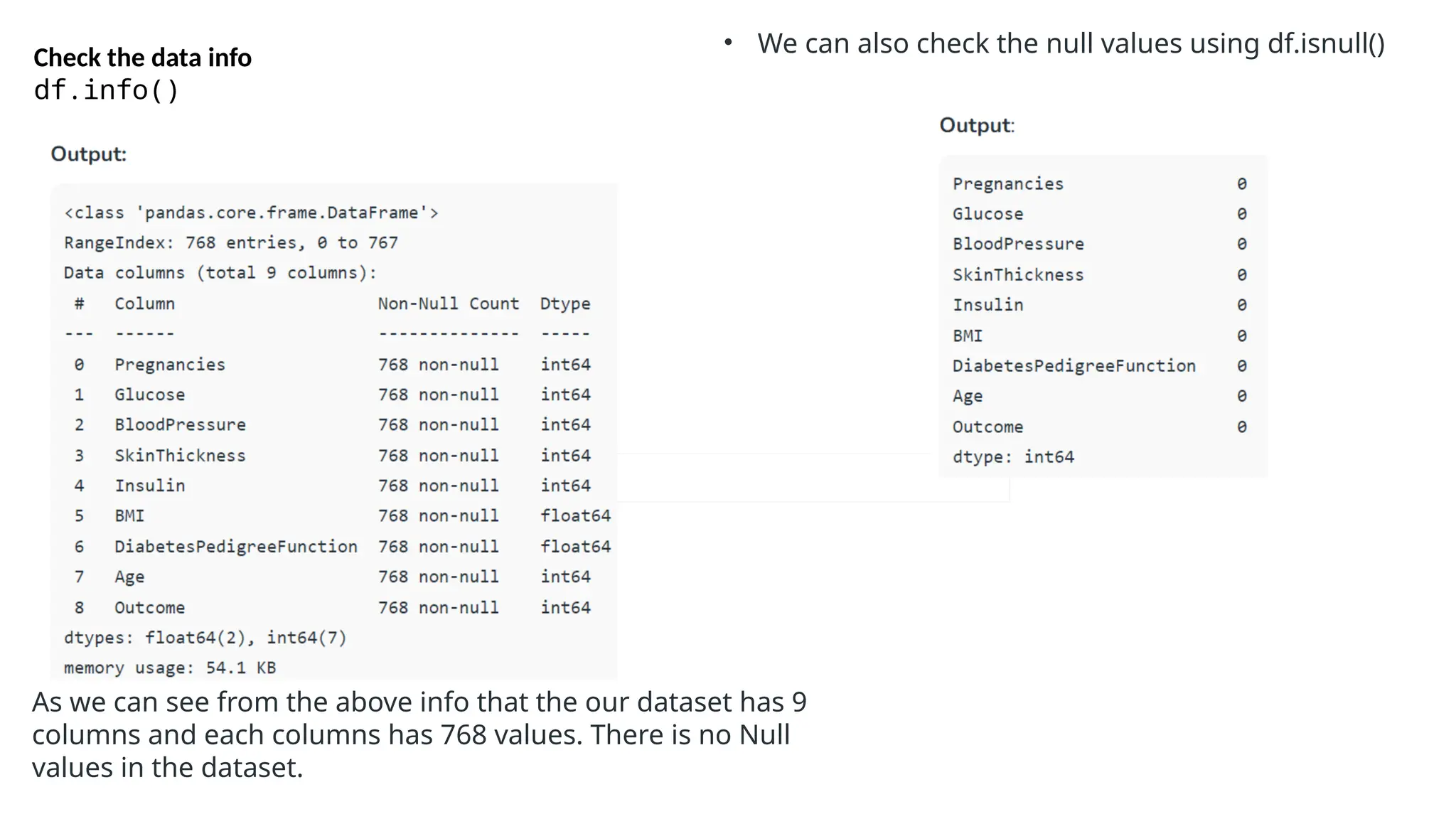Click the float64 dtype of BMI row
This screenshot has height=819, width=1456.
click(x=575, y=515)
